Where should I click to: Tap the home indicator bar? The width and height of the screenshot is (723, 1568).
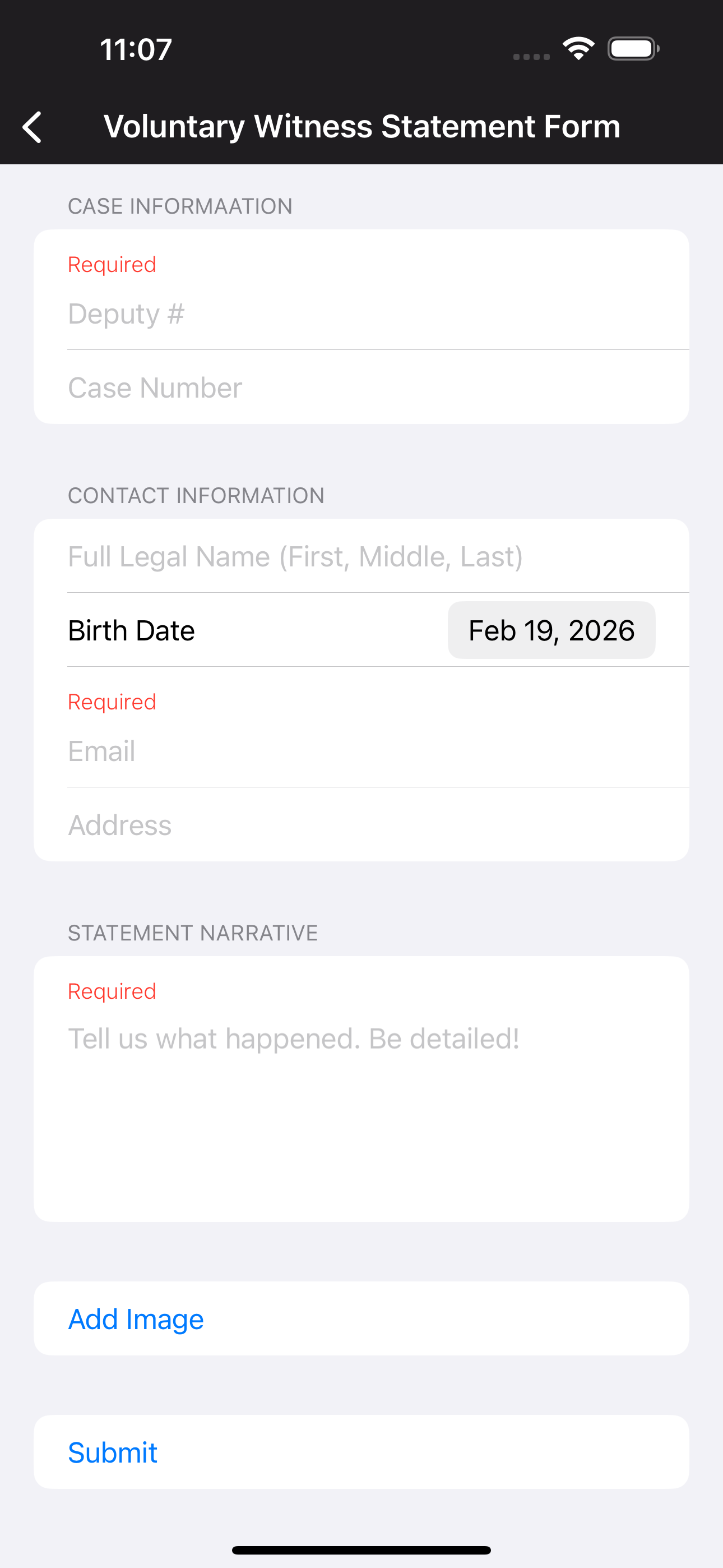[361, 1549]
